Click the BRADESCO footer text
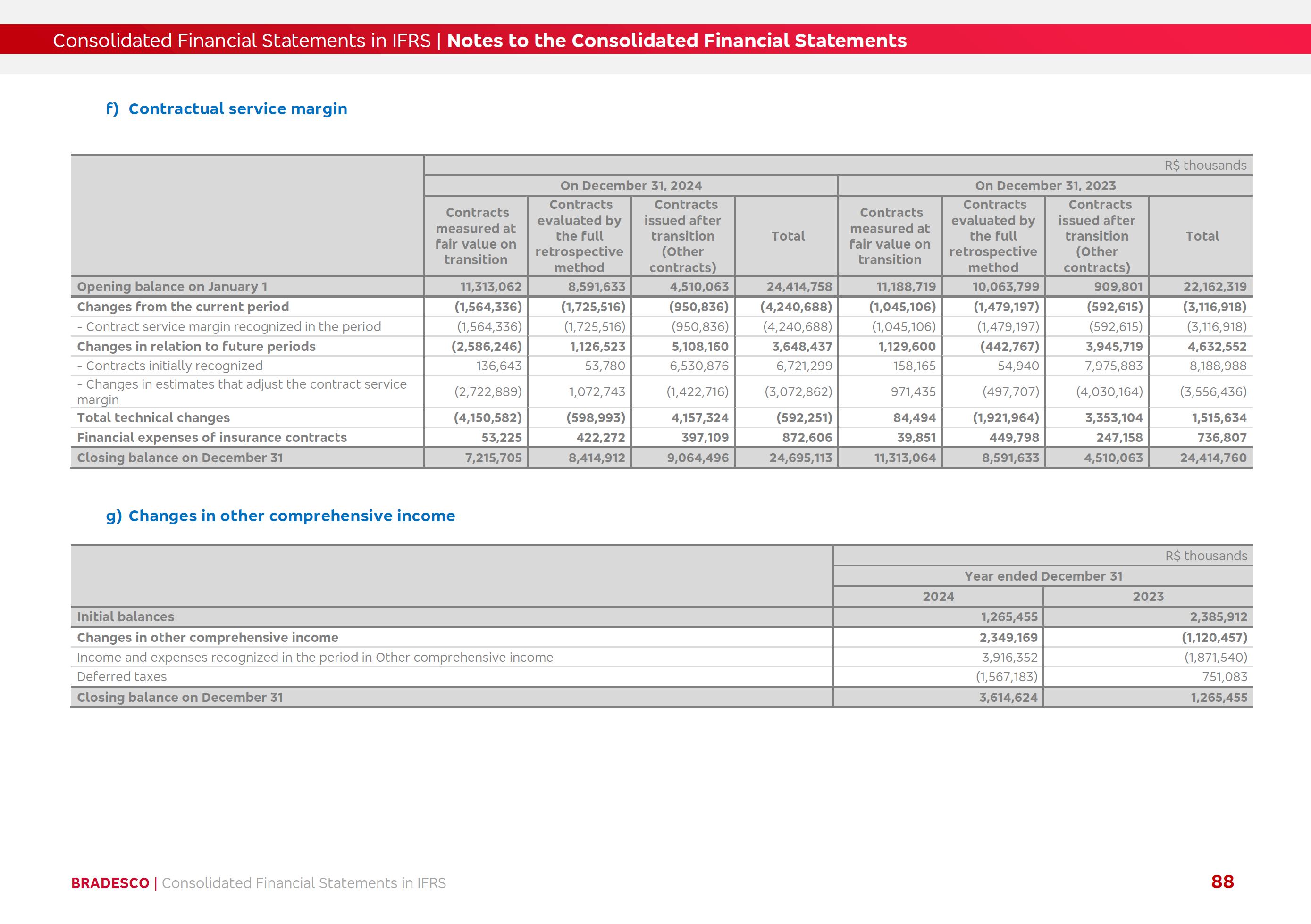 pyautogui.click(x=109, y=883)
